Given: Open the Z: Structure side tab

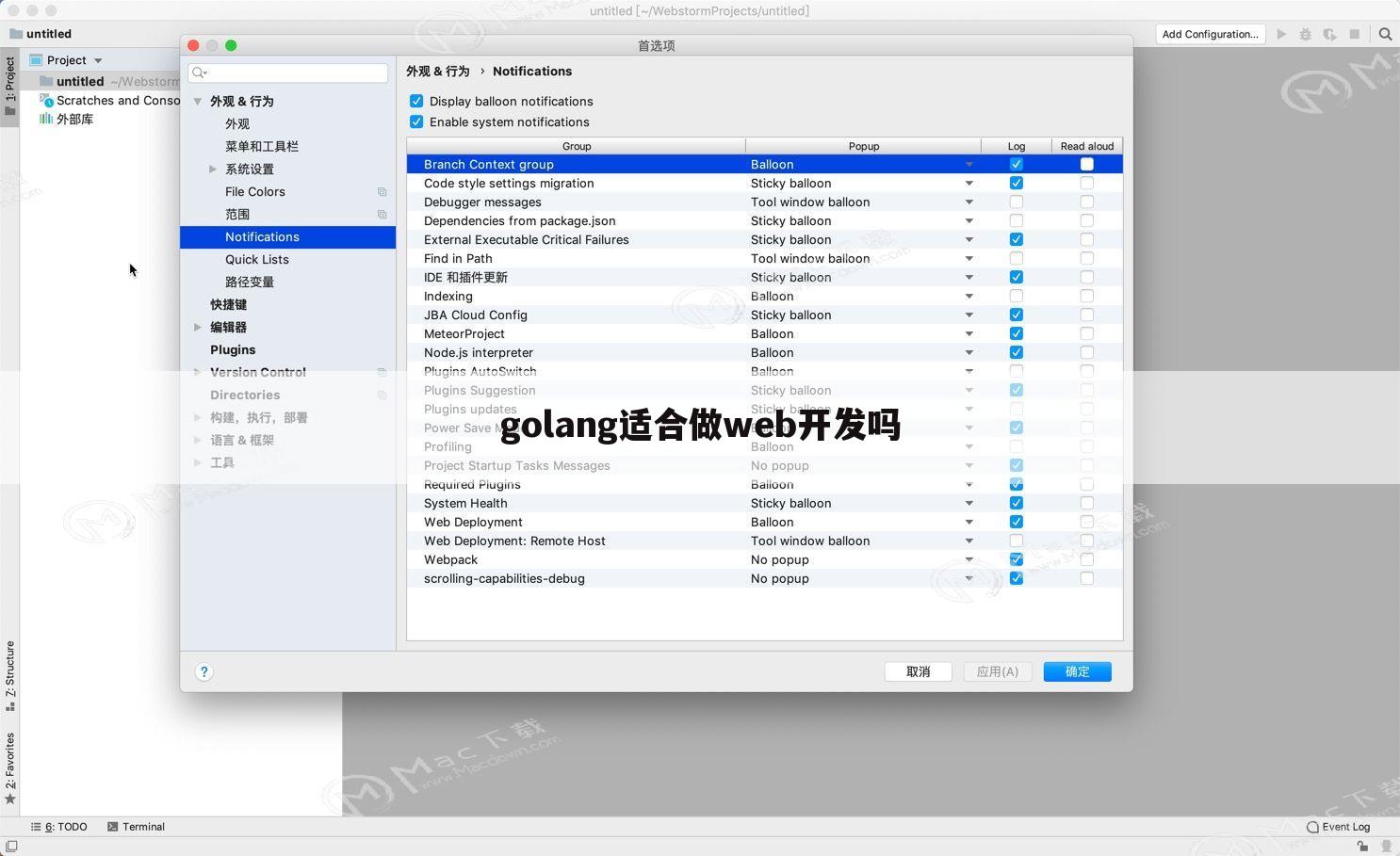Looking at the screenshot, I should 10,676.
